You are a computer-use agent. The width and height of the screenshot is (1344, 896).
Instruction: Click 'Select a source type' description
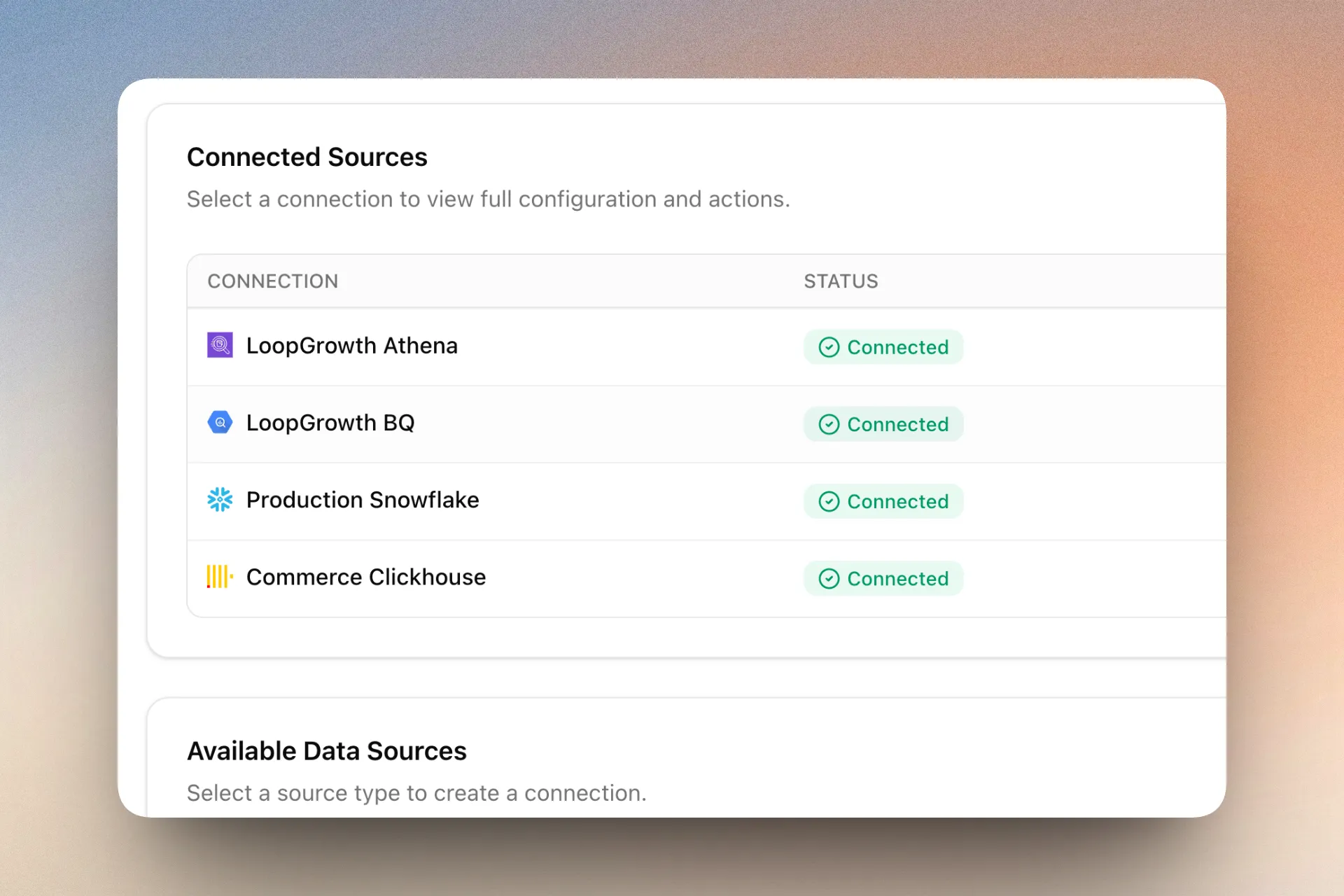coord(416,793)
